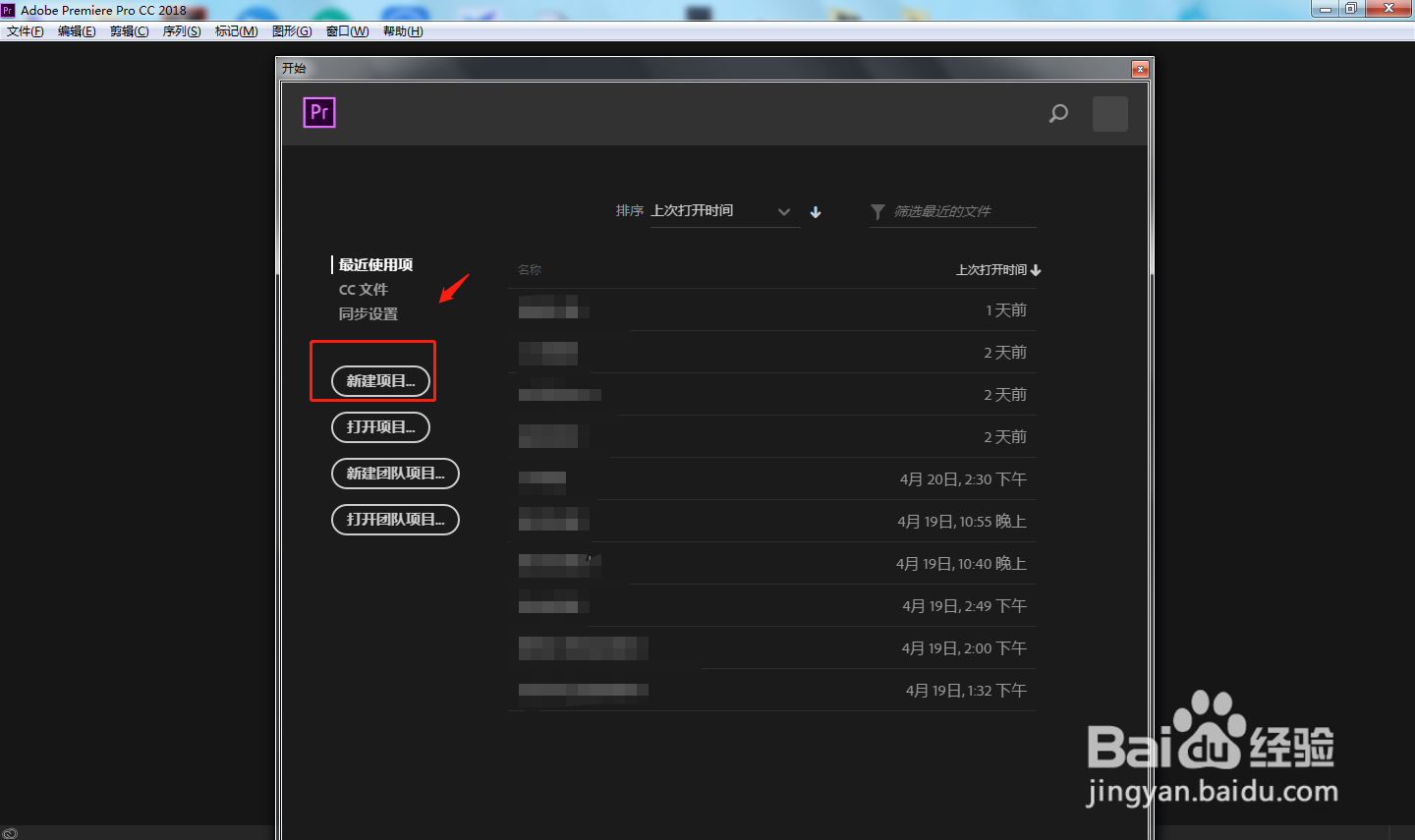This screenshot has width=1415, height=840.
Task: Open the 编辑(E) menu
Action: point(77,31)
